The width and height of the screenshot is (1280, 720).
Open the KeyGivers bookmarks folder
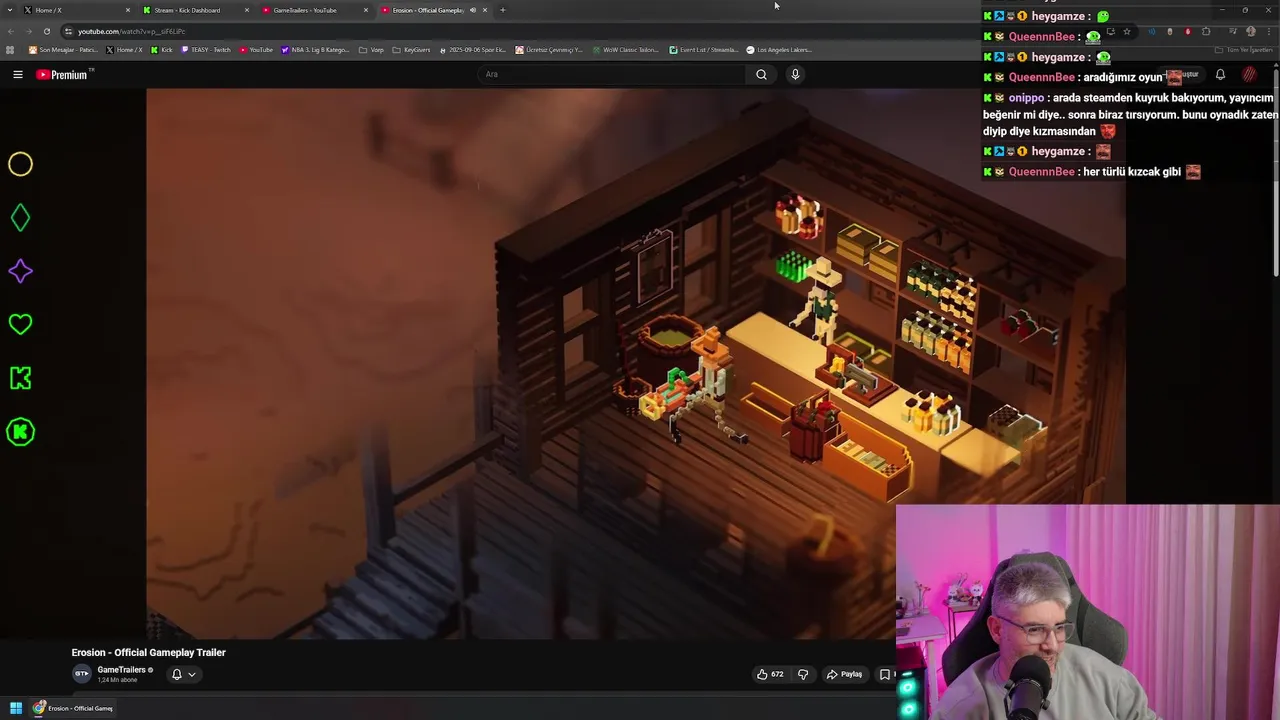pos(411,50)
